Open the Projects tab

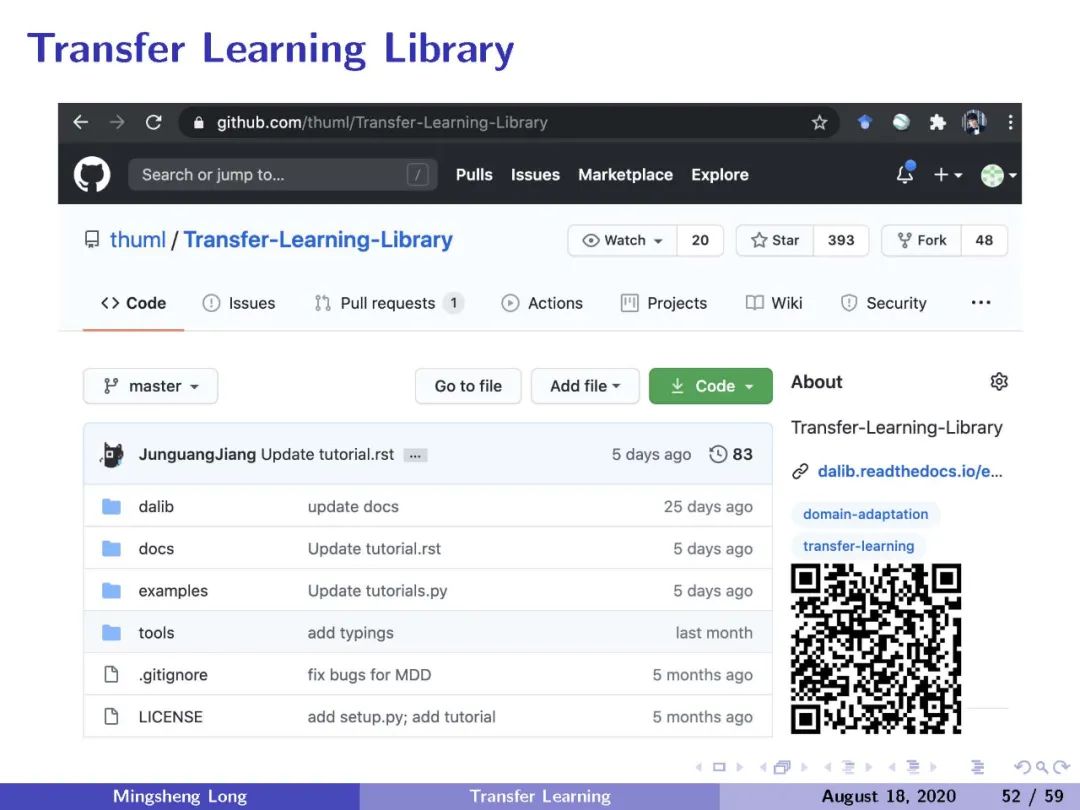tap(664, 303)
